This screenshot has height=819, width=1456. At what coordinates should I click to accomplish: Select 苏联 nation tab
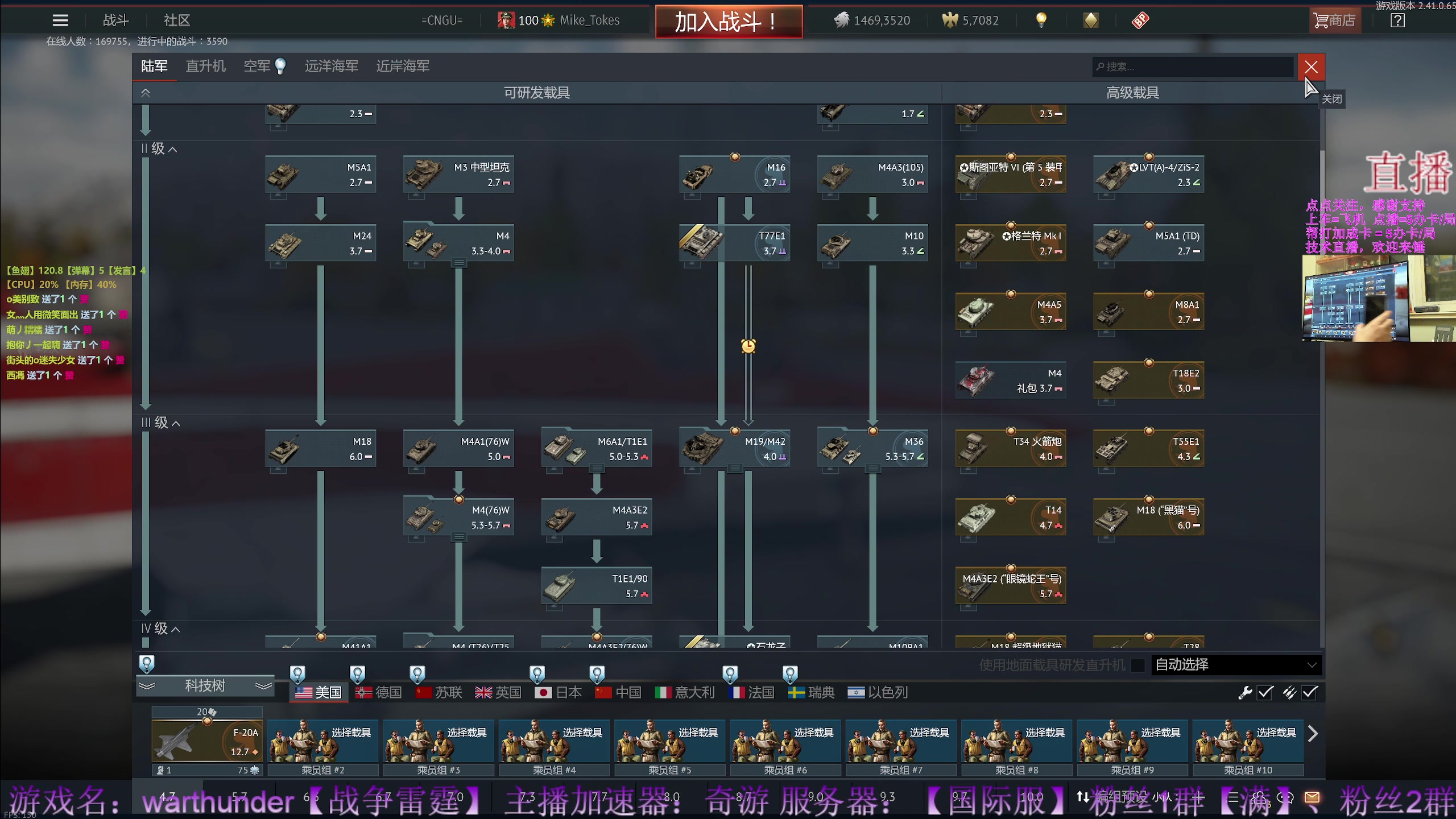point(439,693)
